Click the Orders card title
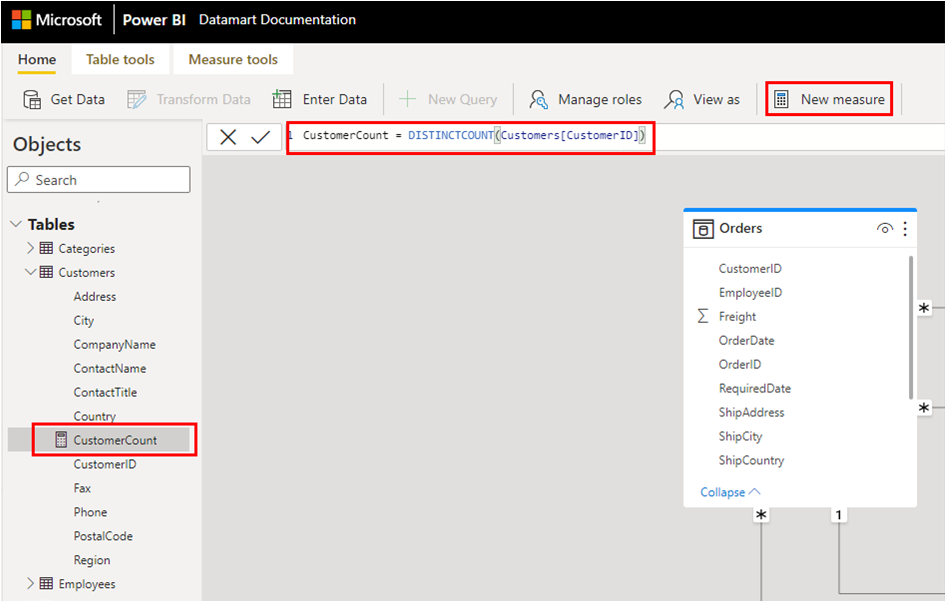The height and width of the screenshot is (602, 946). point(740,229)
